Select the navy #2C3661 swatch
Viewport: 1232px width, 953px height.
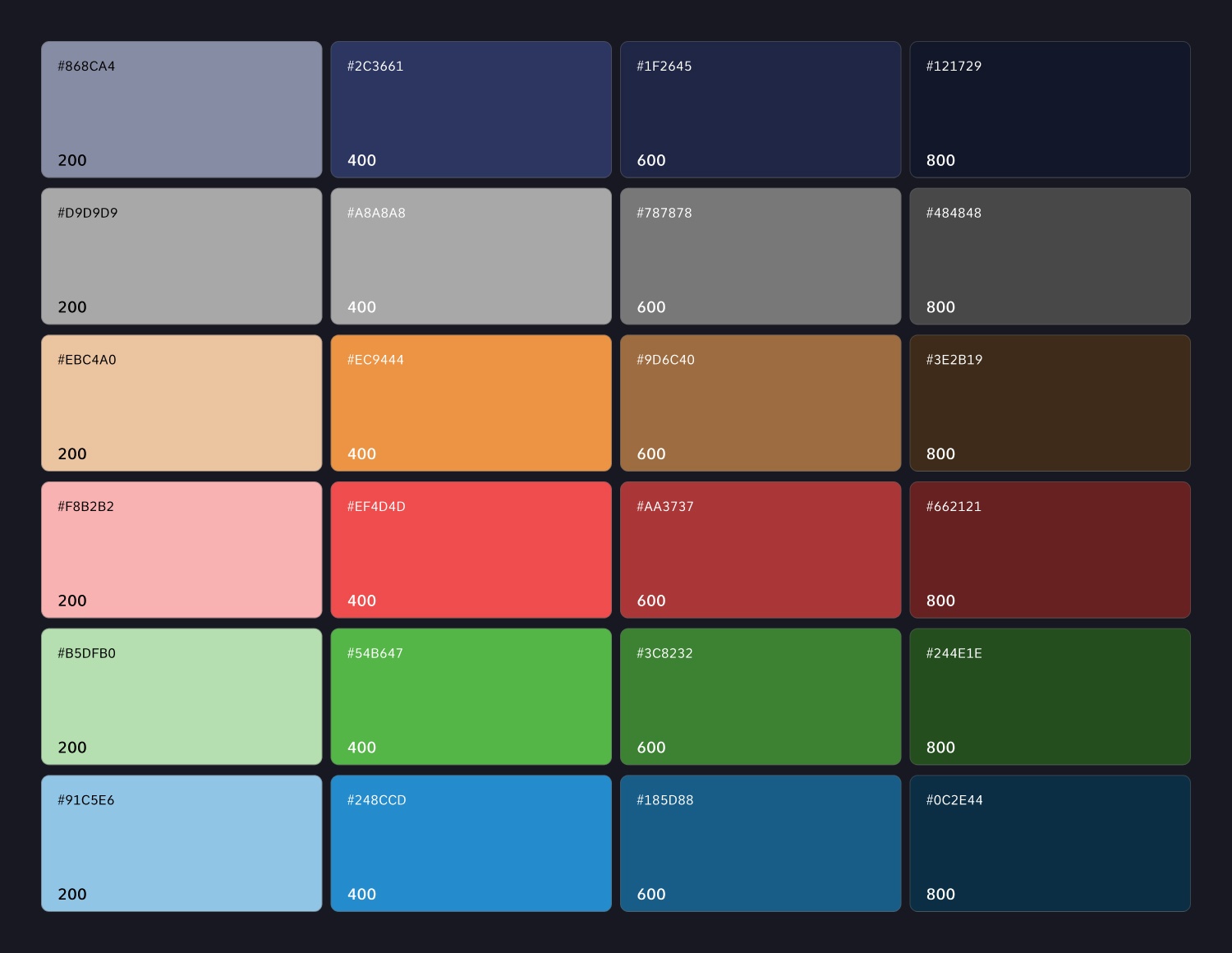[x=471, y=109]
